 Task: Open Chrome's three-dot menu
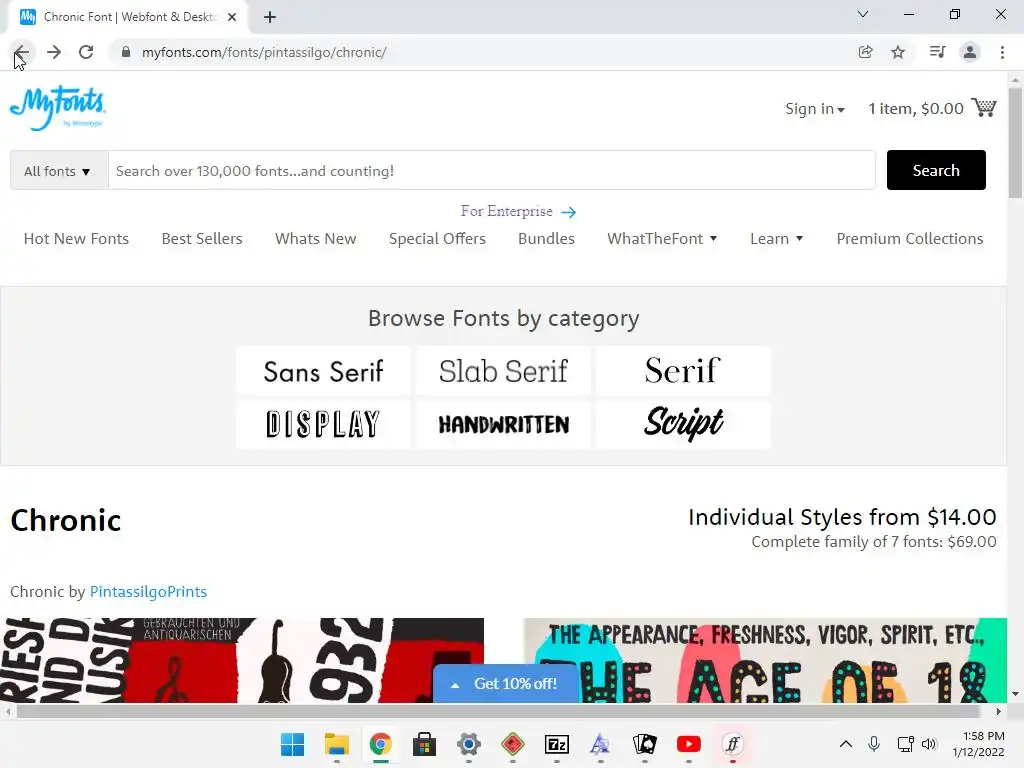pos(1002,52)
